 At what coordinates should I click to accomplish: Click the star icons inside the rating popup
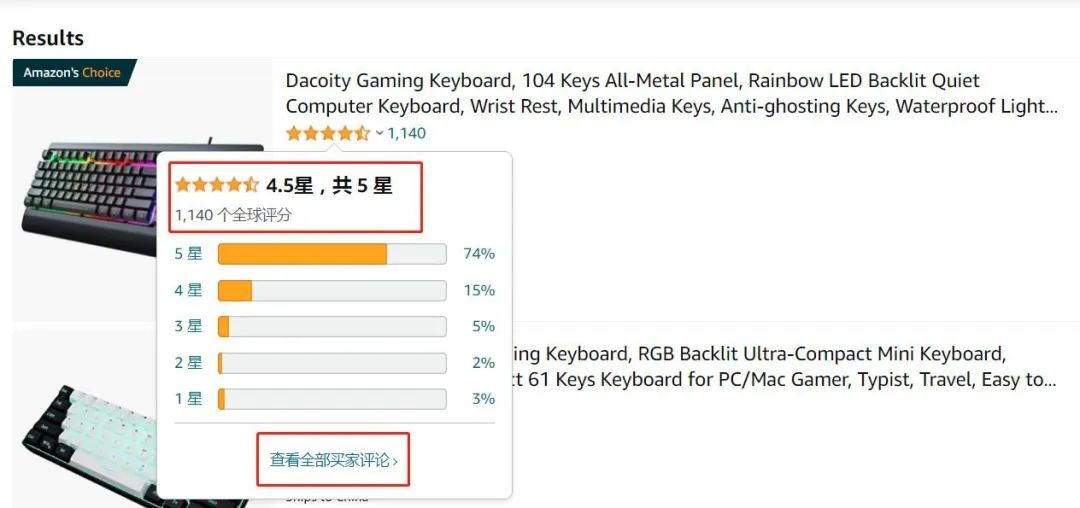(217, 184)
